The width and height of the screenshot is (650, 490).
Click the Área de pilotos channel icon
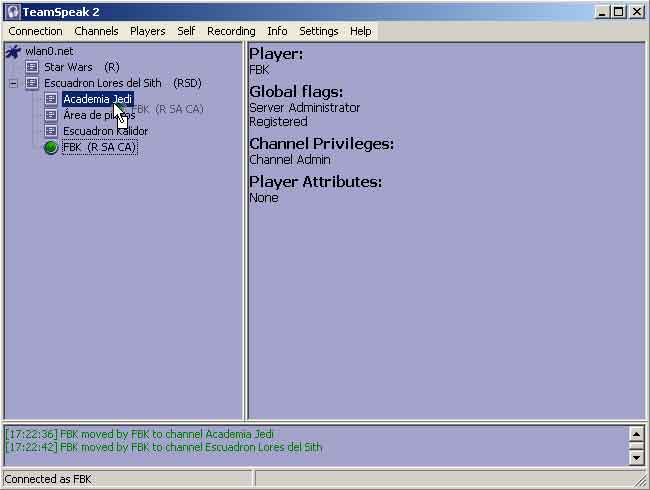[51, 115]
